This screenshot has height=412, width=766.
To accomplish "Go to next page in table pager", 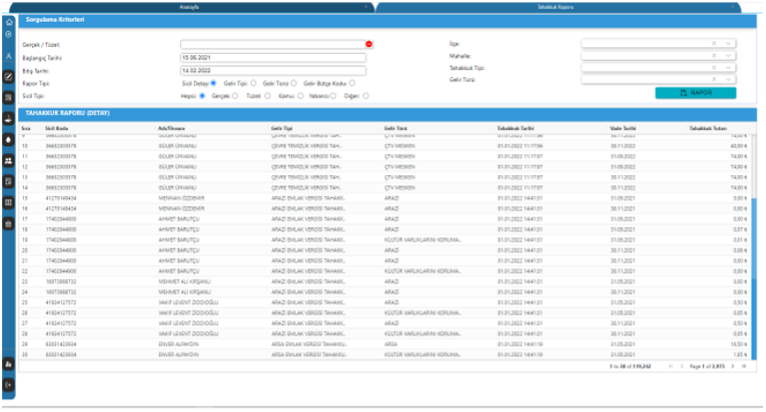I will 734,366.
